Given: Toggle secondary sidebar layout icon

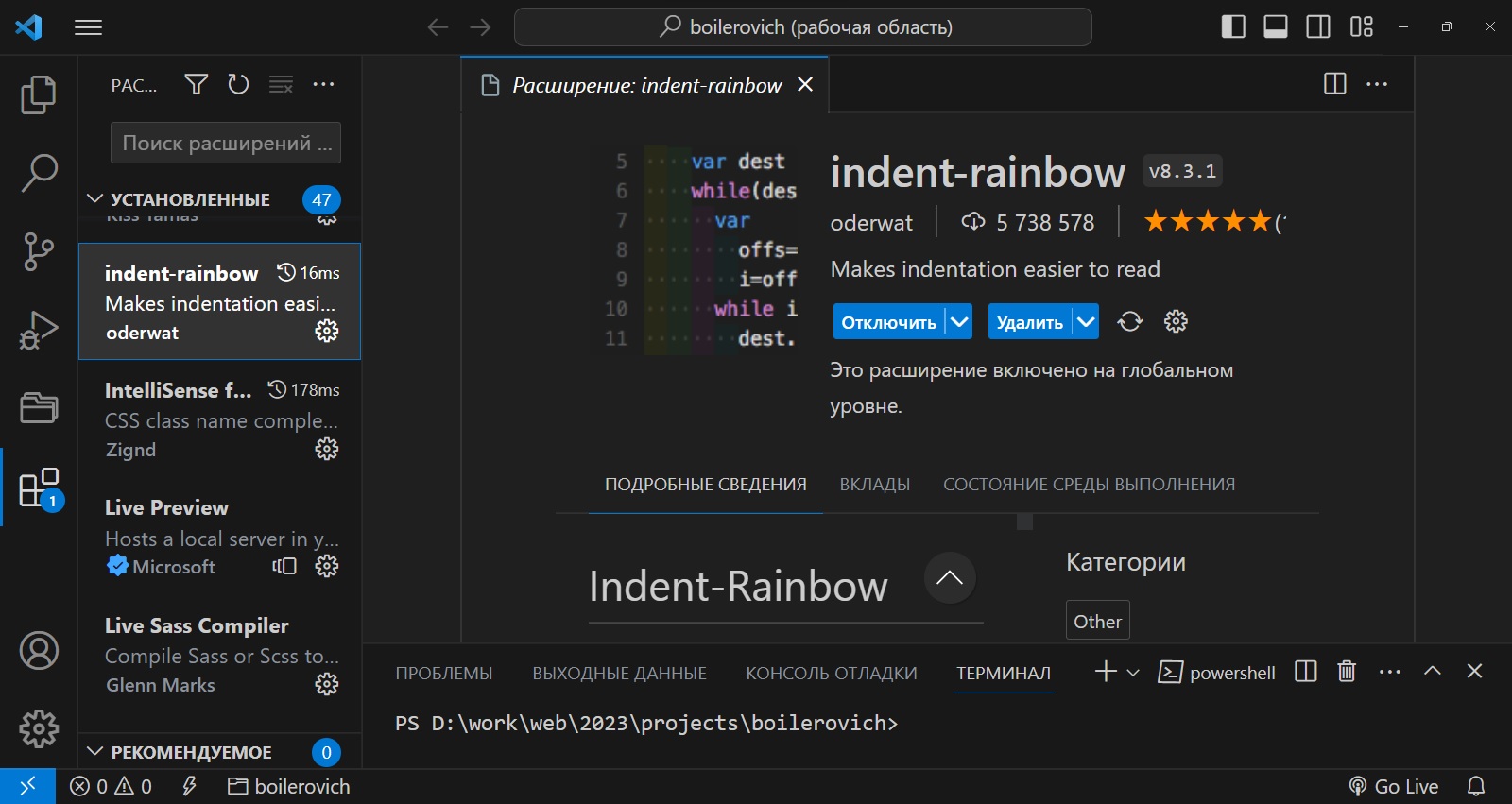Looking at the screenshot, I should [1318, 26].
